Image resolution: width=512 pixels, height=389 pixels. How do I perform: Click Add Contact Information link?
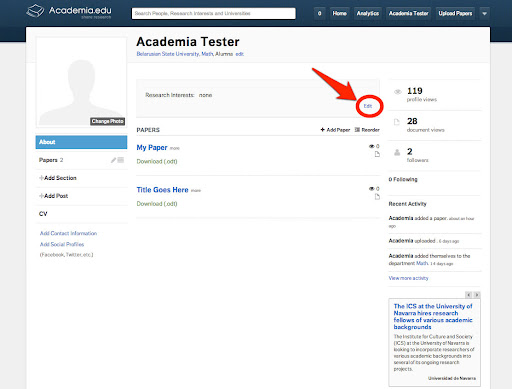(68, 233)
